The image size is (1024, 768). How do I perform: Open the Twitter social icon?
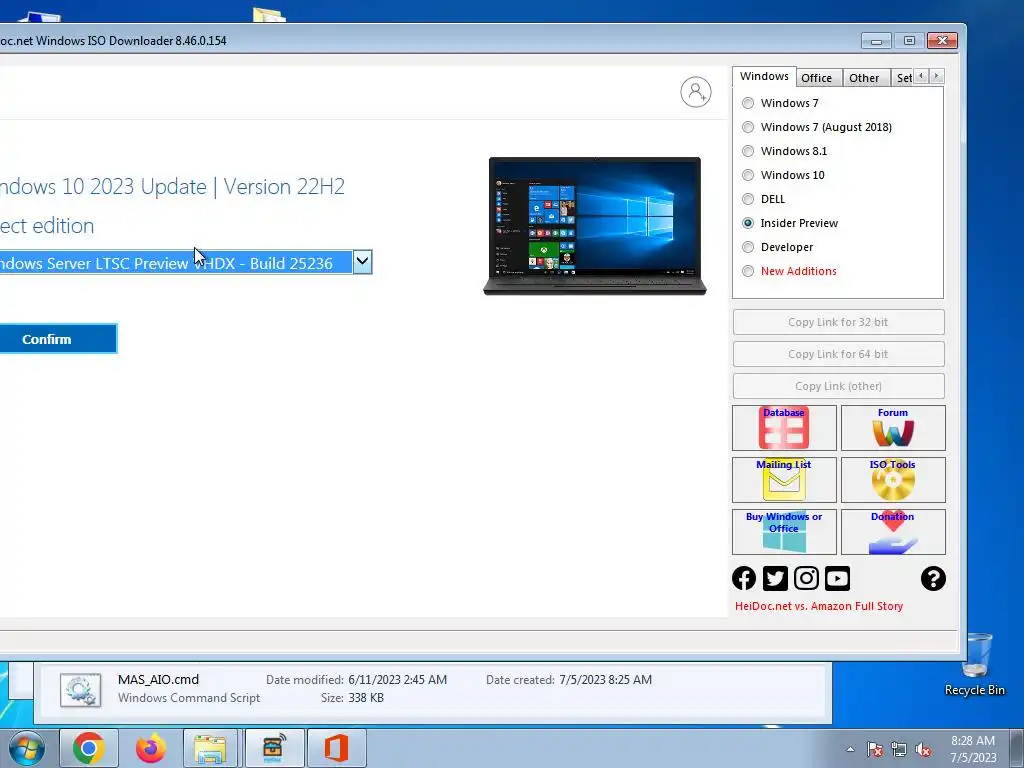click(x=775, y=578)
